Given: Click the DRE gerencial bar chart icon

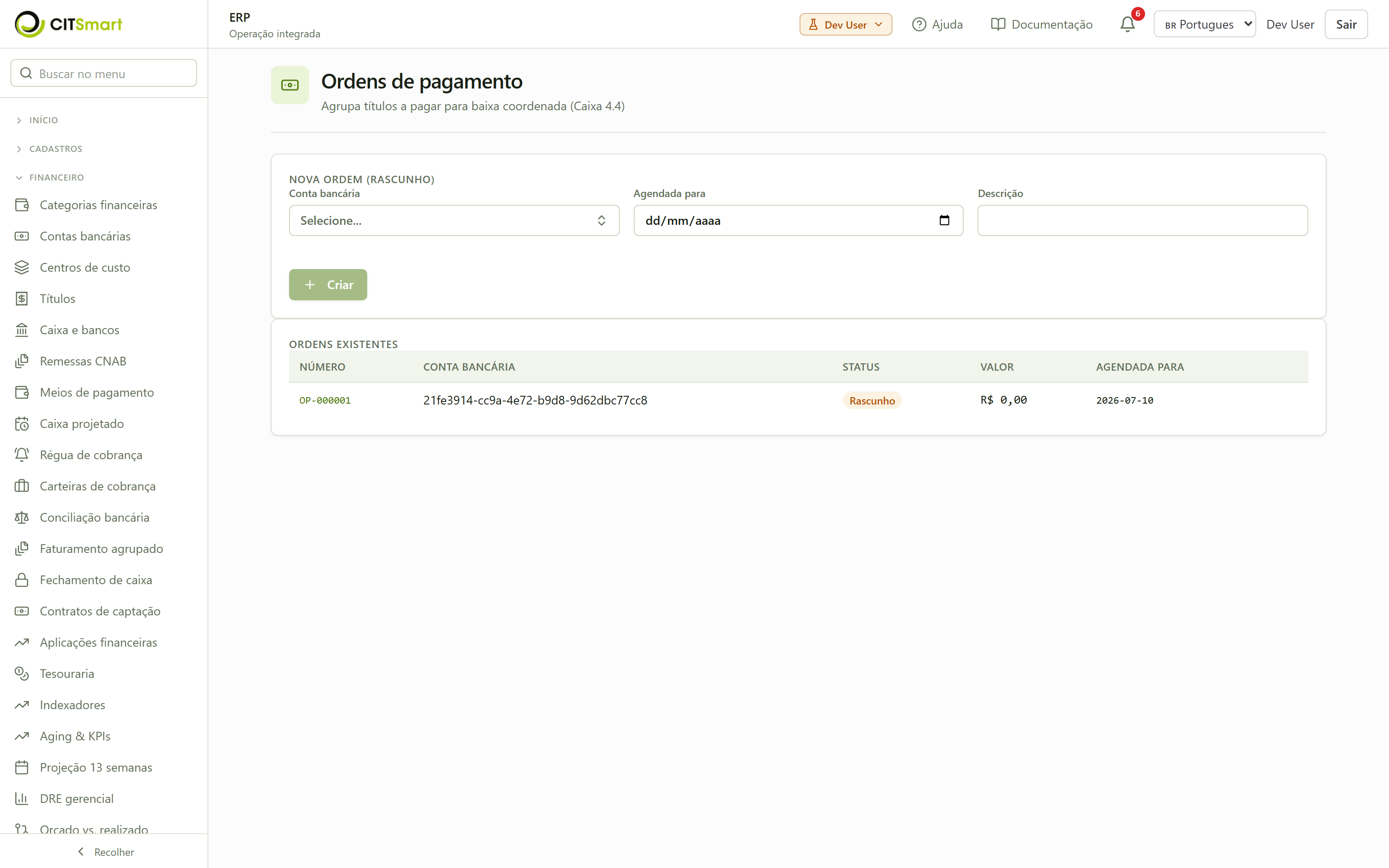Looking at the screenshot, I should [x=22, y=799].
